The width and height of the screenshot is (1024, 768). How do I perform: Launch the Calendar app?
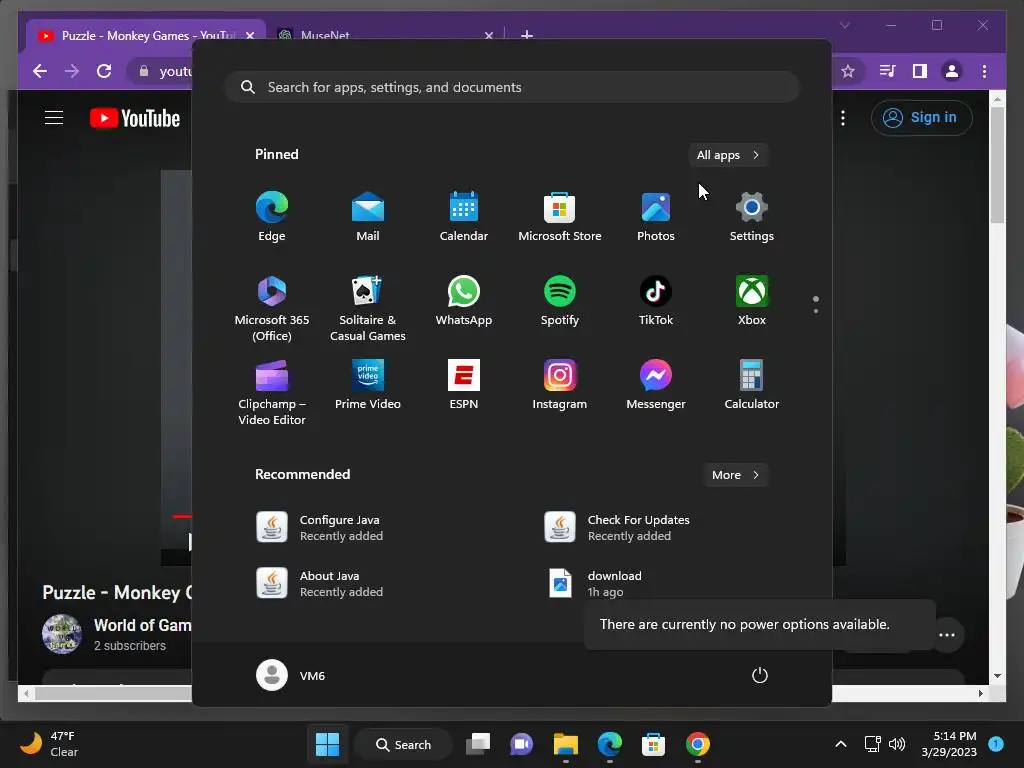click(x=464, y=217)
